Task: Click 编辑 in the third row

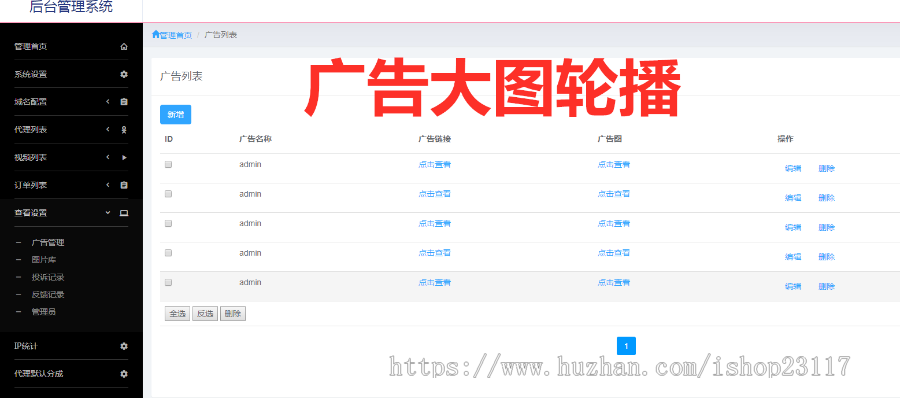Action: [x=793, y=227]
